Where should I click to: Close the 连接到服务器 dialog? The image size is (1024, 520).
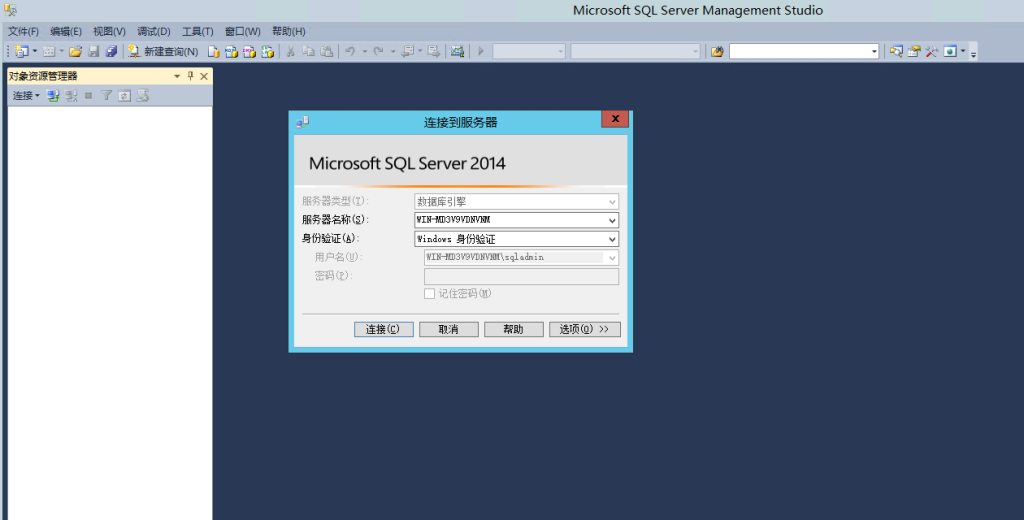pos(615,119)
